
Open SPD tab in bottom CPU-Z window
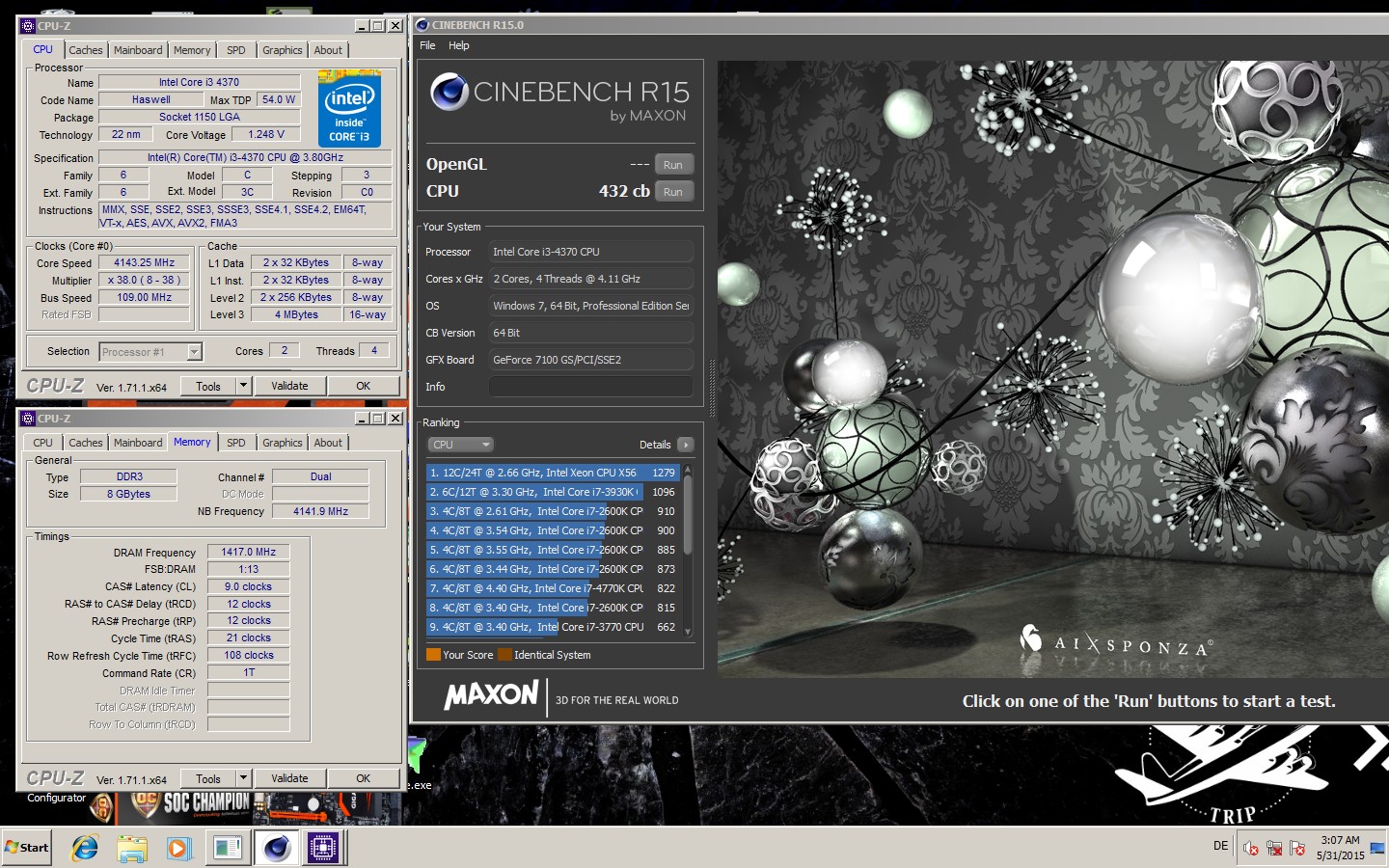236,443
